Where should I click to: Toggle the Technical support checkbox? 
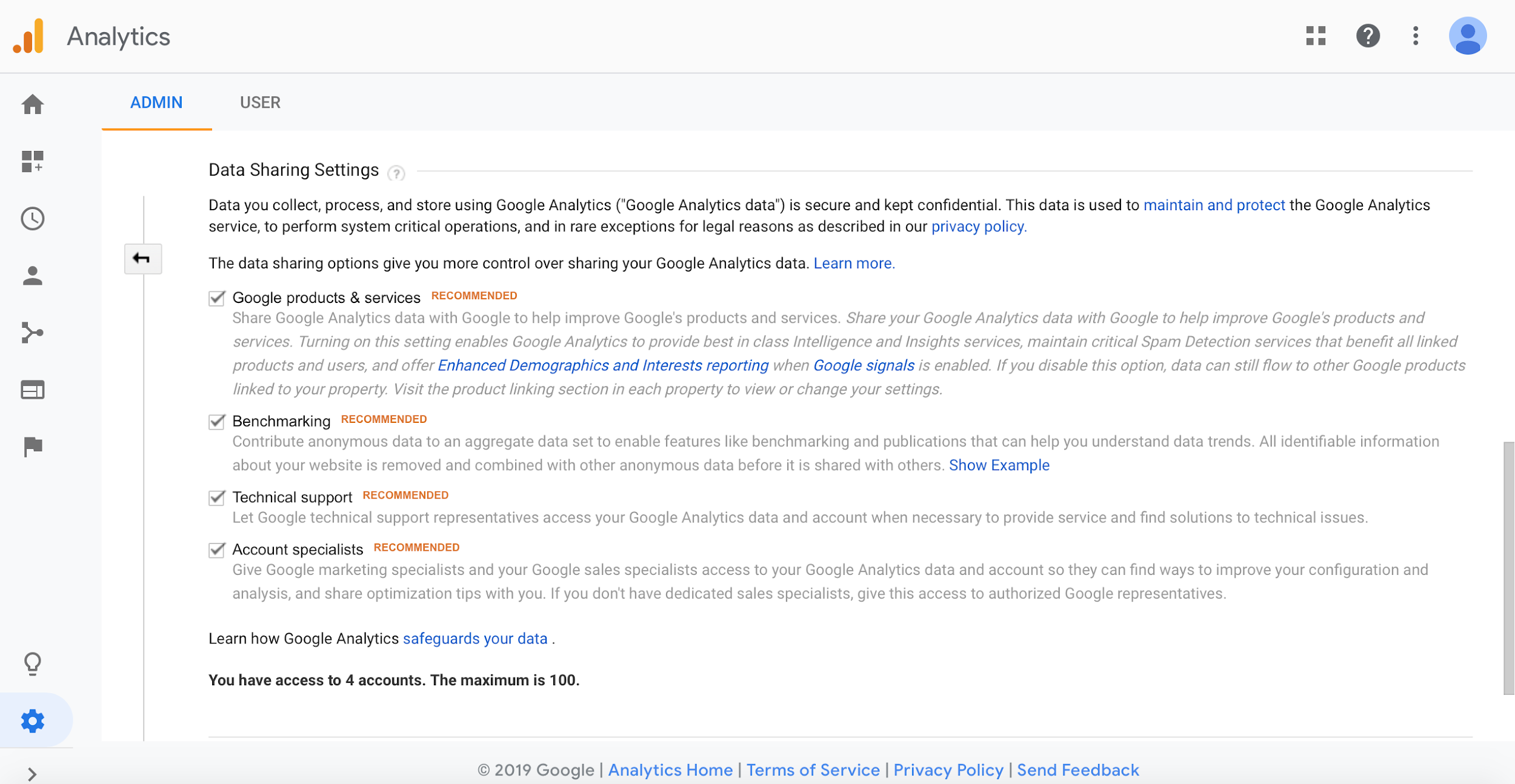[x=217, y=497]
